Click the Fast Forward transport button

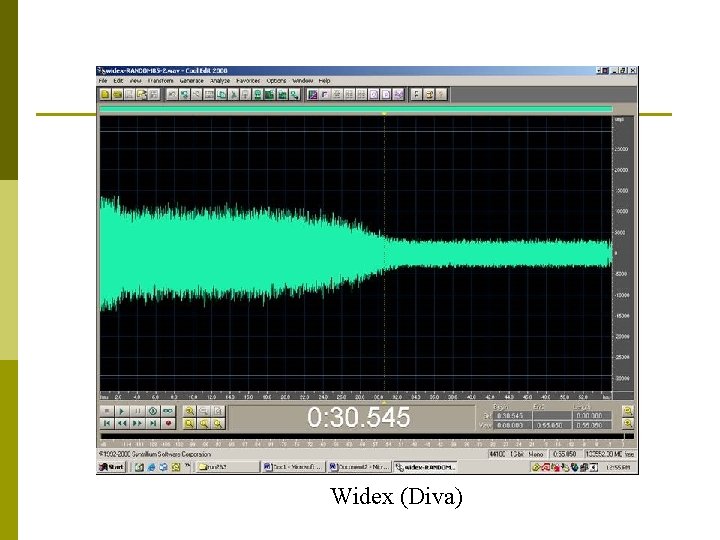(x=137, y=423)
